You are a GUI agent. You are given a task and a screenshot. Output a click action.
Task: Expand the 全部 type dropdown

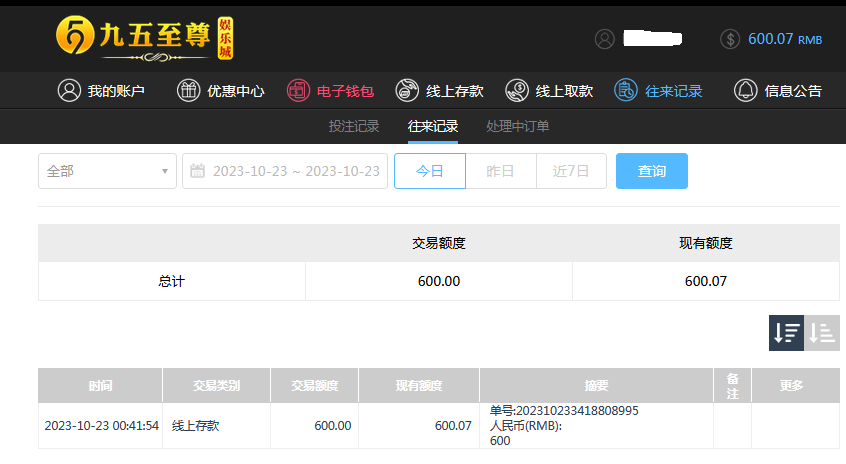[107, 171]
